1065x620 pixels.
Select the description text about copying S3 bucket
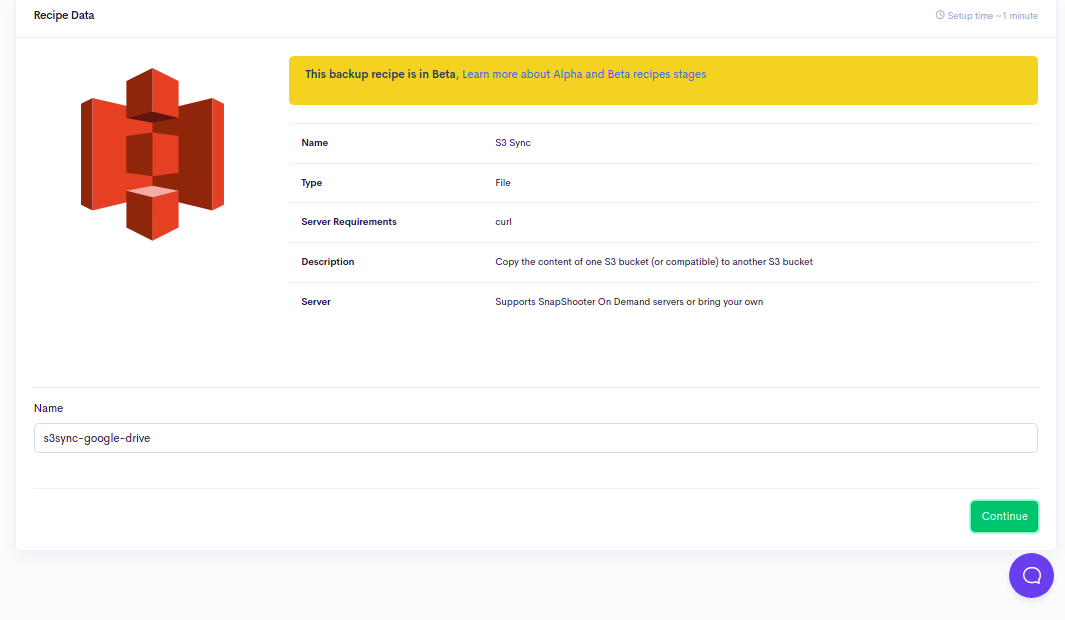tap(653, 262)
